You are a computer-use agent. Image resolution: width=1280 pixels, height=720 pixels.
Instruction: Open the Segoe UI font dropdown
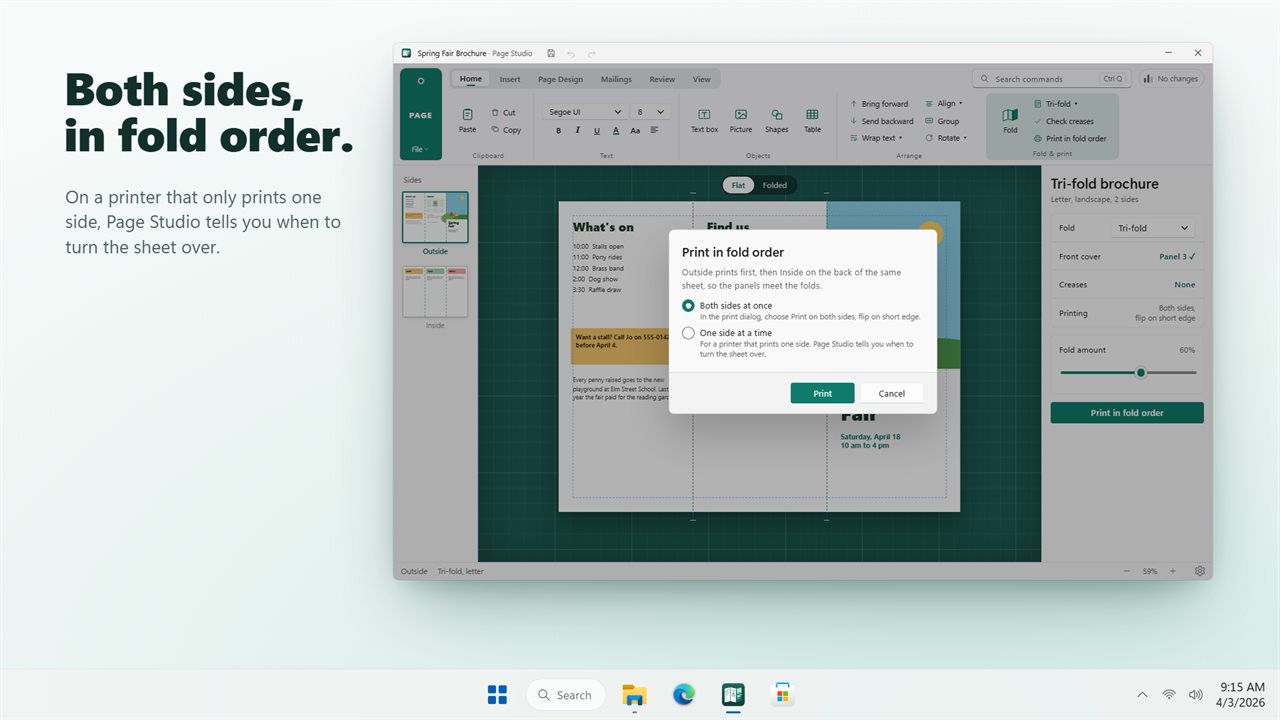coord(586,112)
